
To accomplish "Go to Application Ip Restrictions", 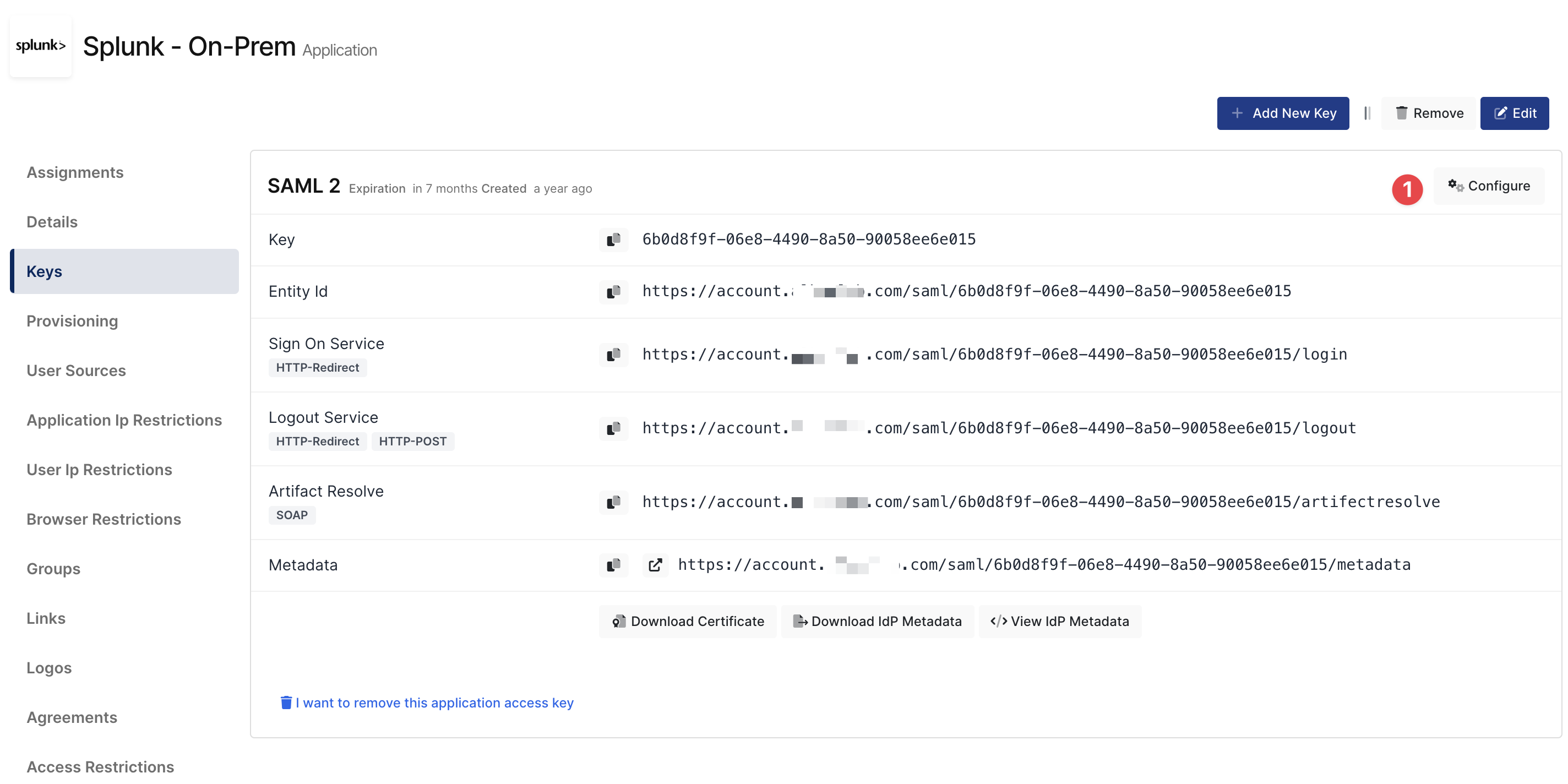I will (x=124, y=420).
